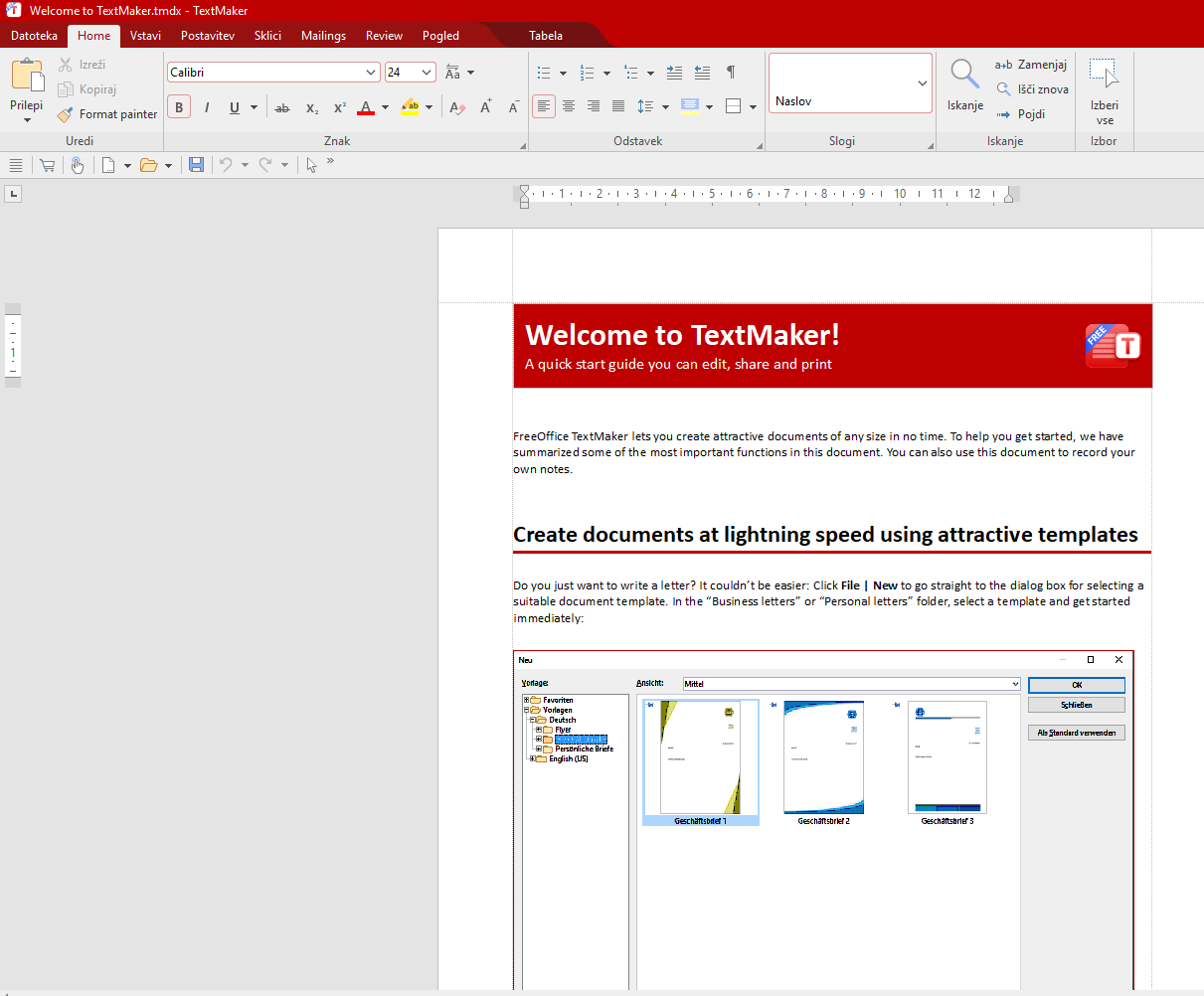Click the multilevel list icon
Image resolution: width=1204 pixels, height=996 pixels.
pos(630,73)
